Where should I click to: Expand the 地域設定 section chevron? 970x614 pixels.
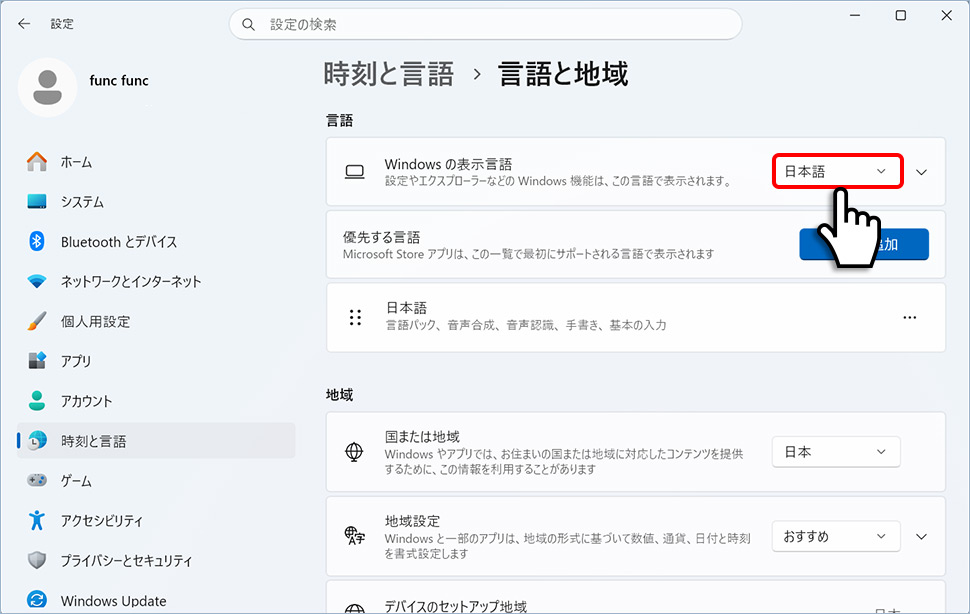(922, 536)
